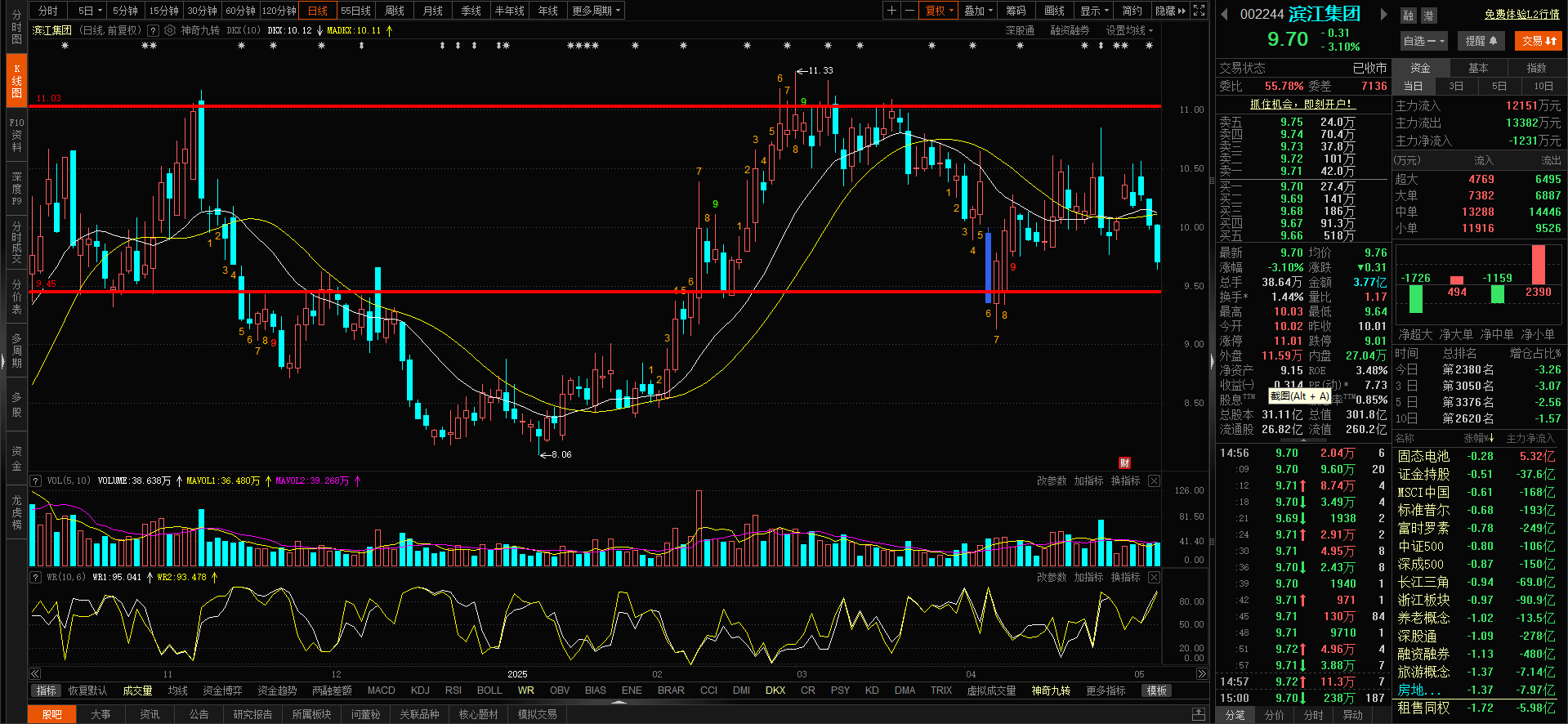Sort by 涨幅% column header
Image resolution: width=1568 pixels, height=724 pixels.
(1479, 439)
